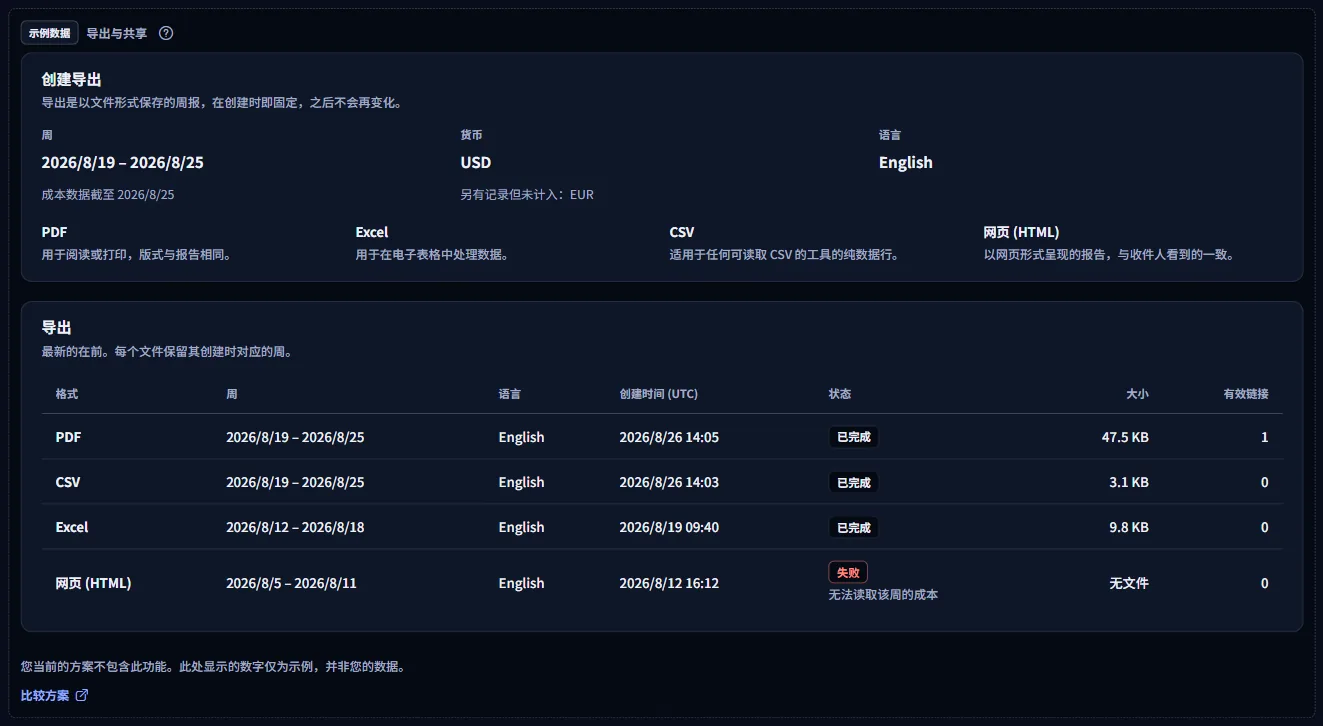Click the 失败 status badge
The height and width of the screenshot is (726, 1323).
pos(848,572)
